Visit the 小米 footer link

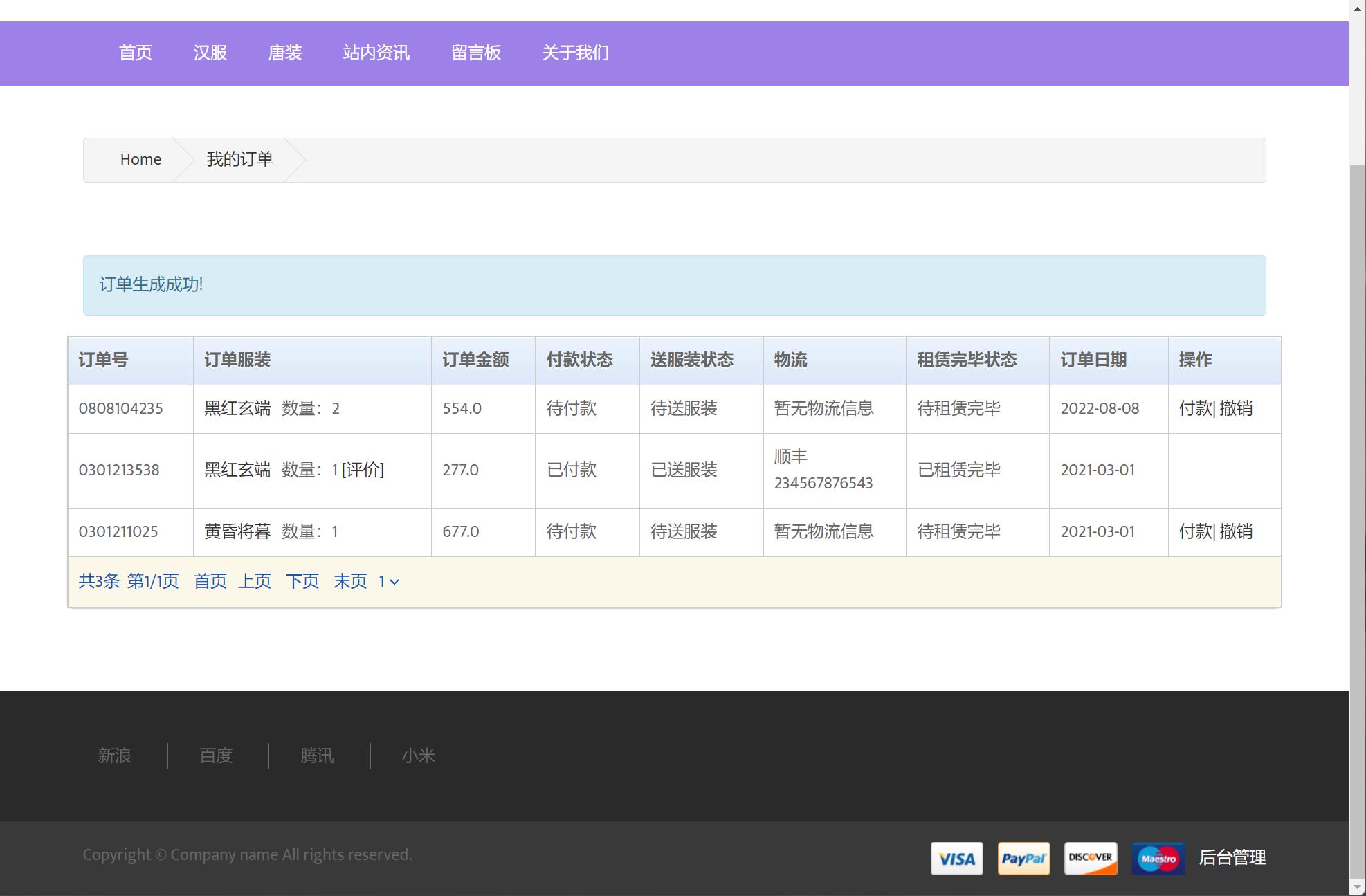[419, 756]
